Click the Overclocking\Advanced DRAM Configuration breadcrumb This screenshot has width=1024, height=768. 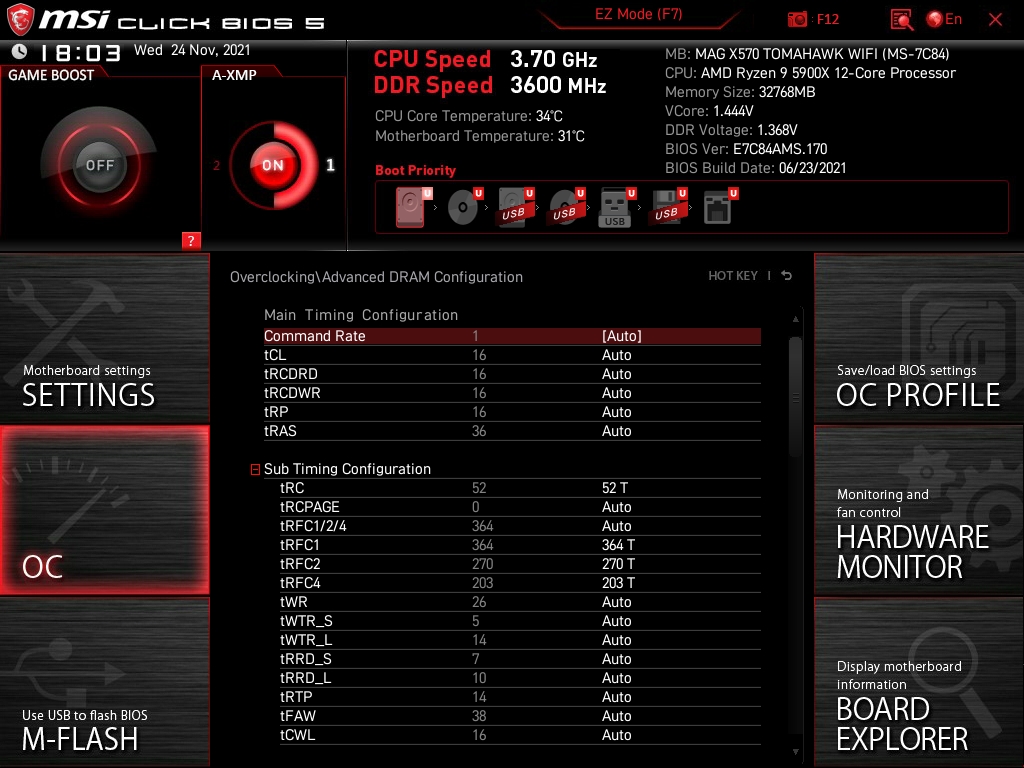tap(376, 277)
